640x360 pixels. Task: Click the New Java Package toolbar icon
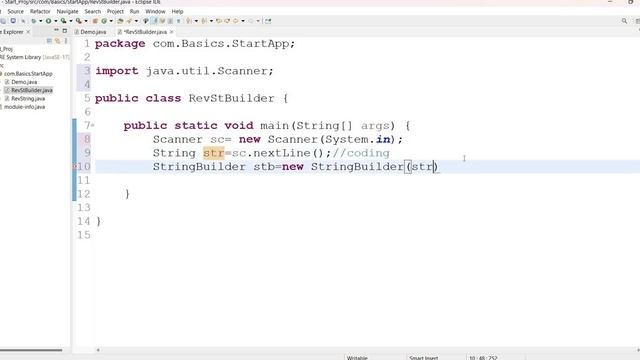96,21
